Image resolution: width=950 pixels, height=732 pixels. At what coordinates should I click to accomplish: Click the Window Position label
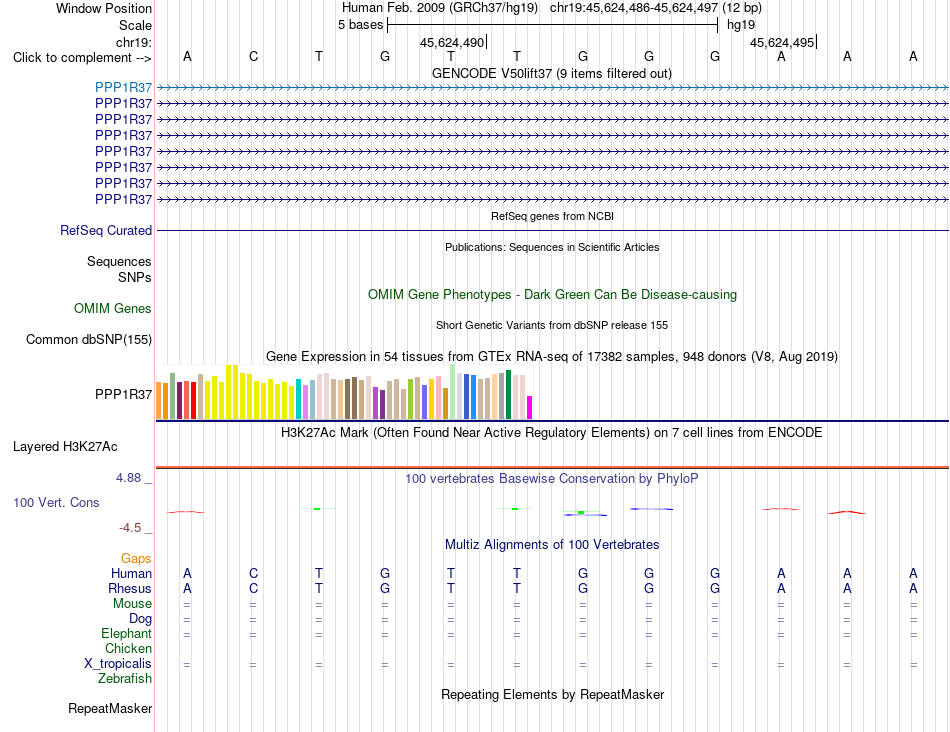tap(104, 8)
